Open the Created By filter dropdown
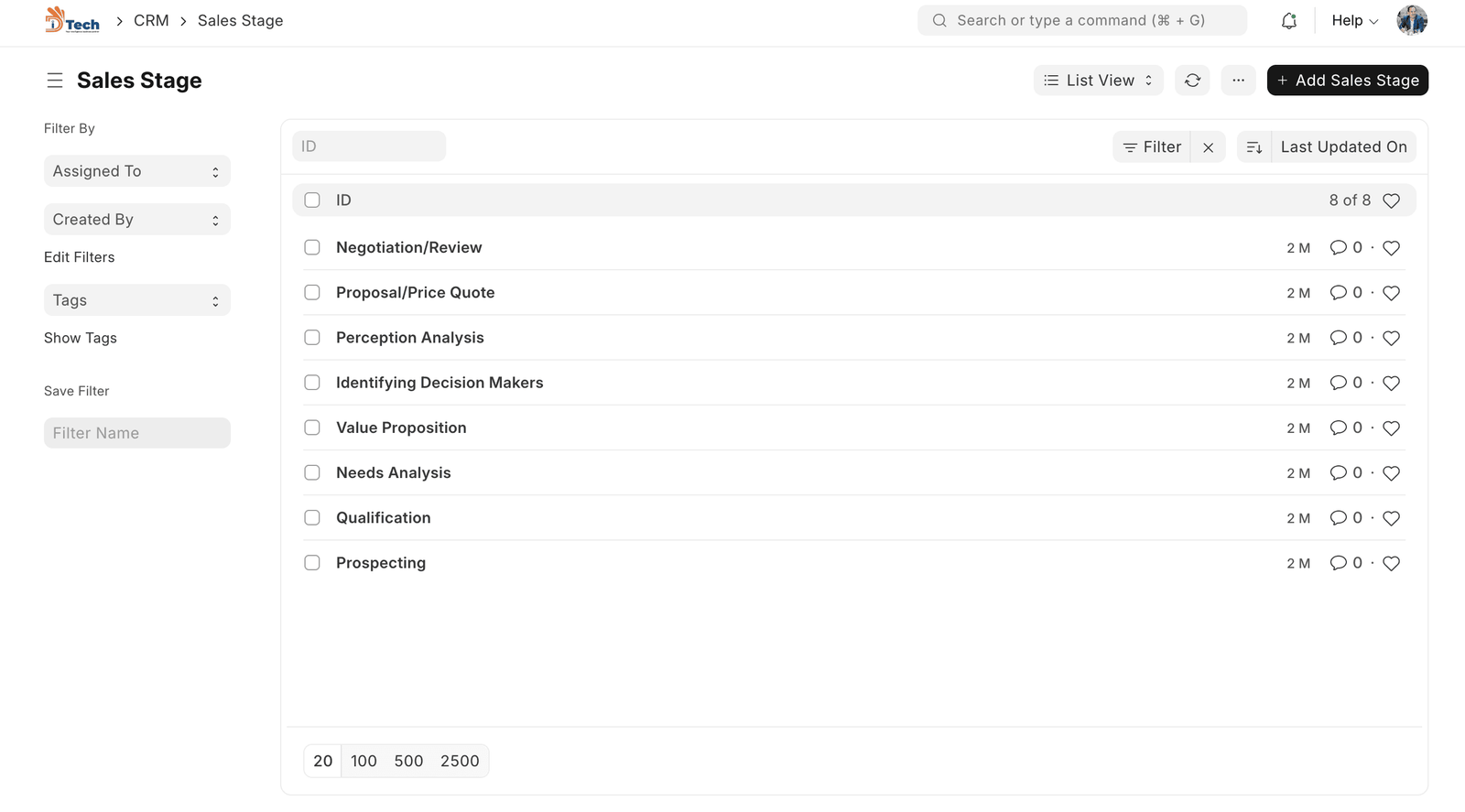 [137, 220]
